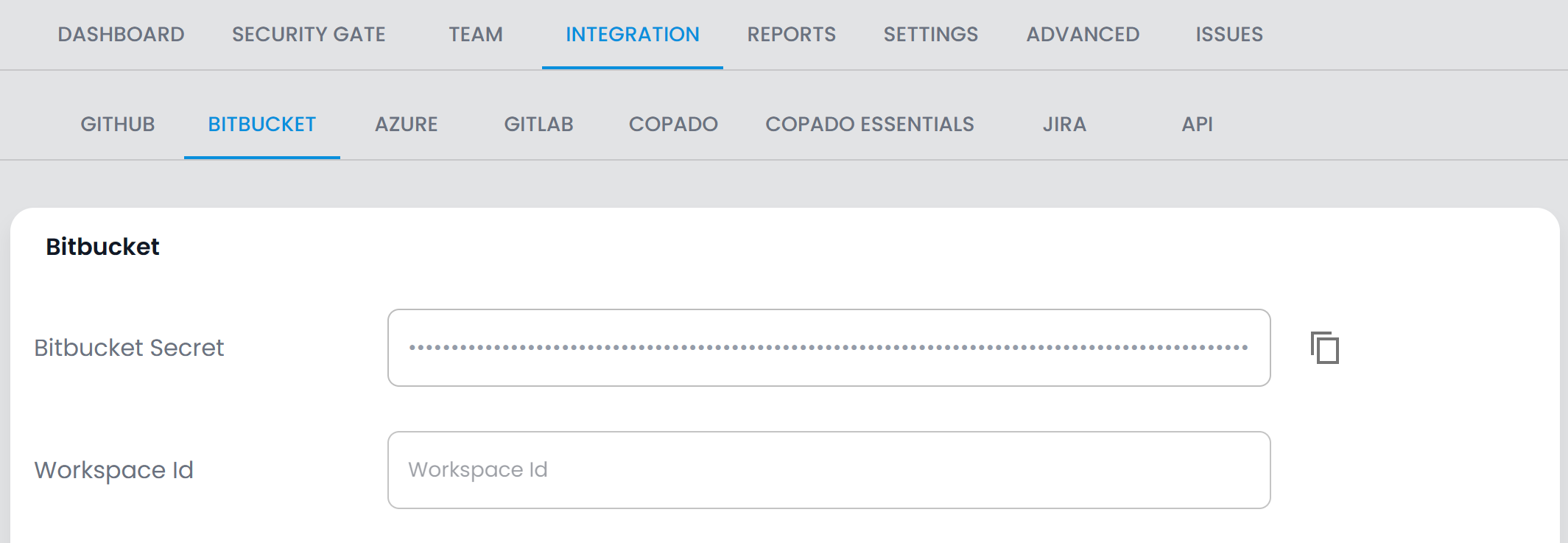The width and height of the screenshot is (1568, 543).
Task: Switch to the GITHUB integration tab
Action: coord(116,124)
